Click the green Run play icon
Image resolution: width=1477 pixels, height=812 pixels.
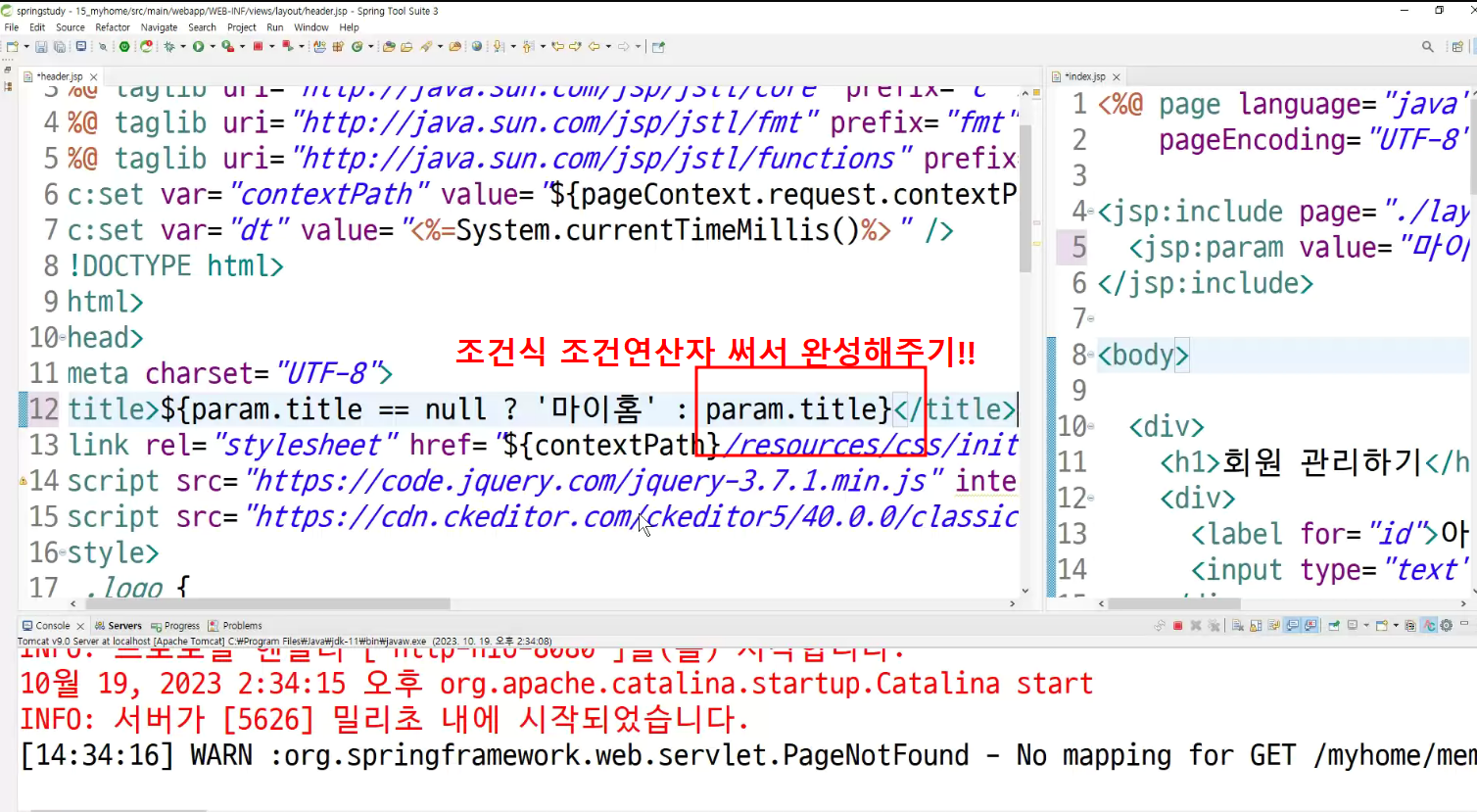pos(198,46)
